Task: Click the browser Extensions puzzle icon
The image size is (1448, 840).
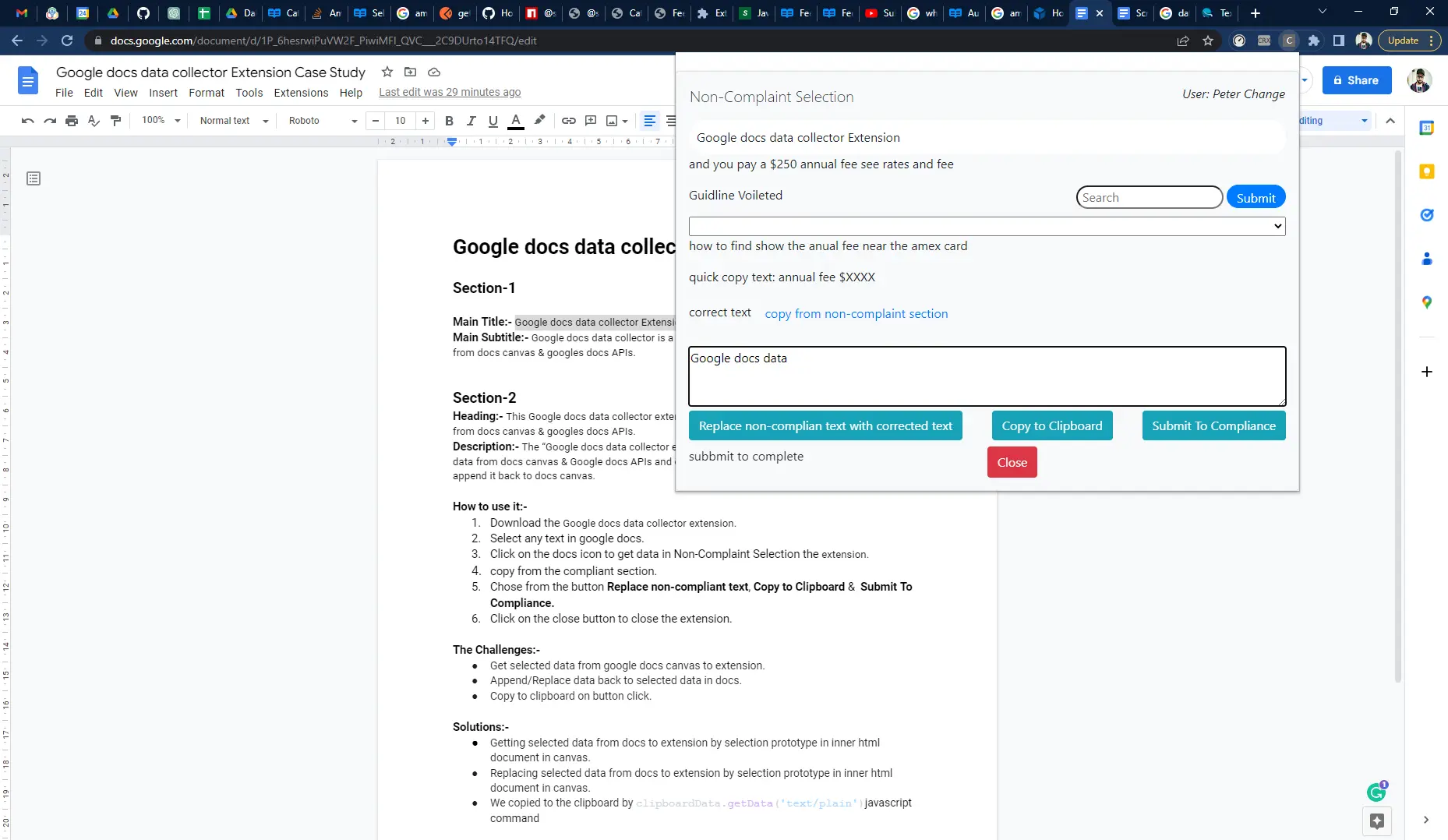Action: tap(1314, 41)
